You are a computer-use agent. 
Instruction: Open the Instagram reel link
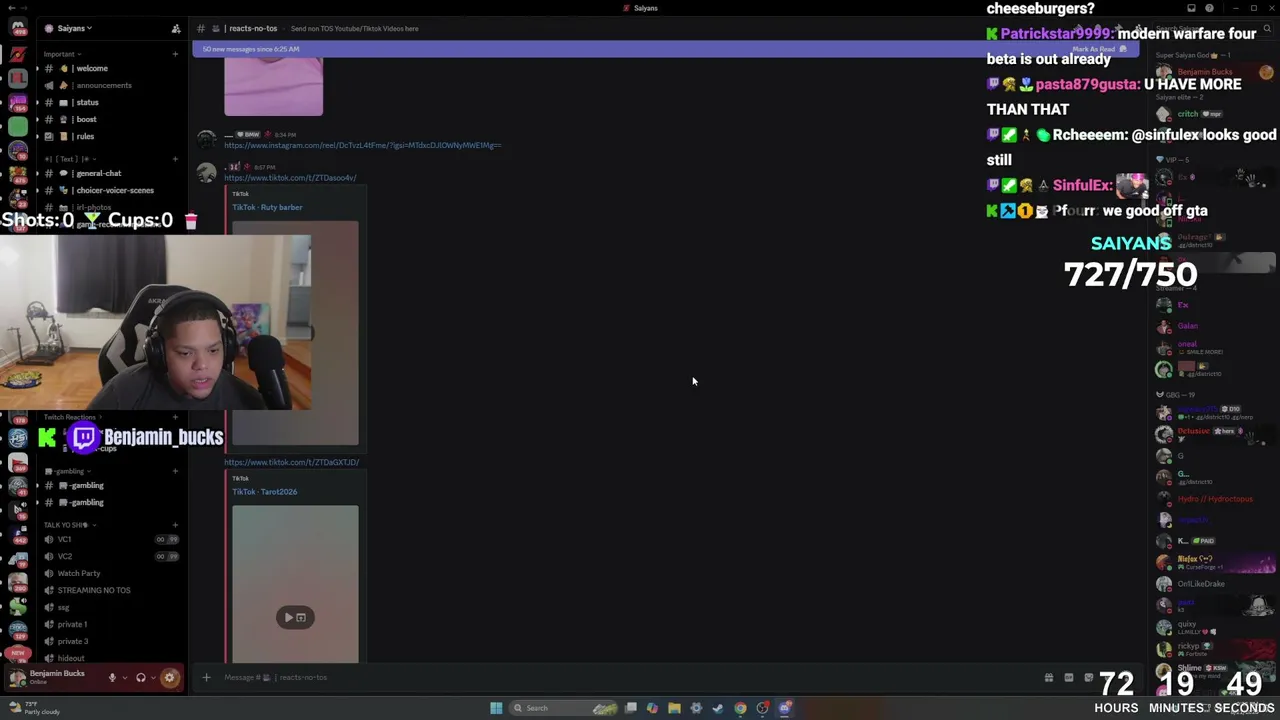pyautogui.click(x=362, y=145)
